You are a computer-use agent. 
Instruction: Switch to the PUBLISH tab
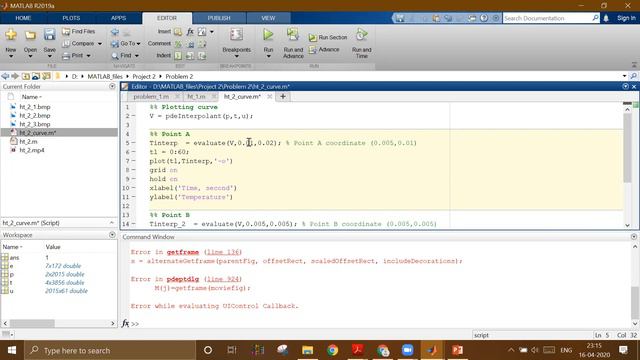219,18
